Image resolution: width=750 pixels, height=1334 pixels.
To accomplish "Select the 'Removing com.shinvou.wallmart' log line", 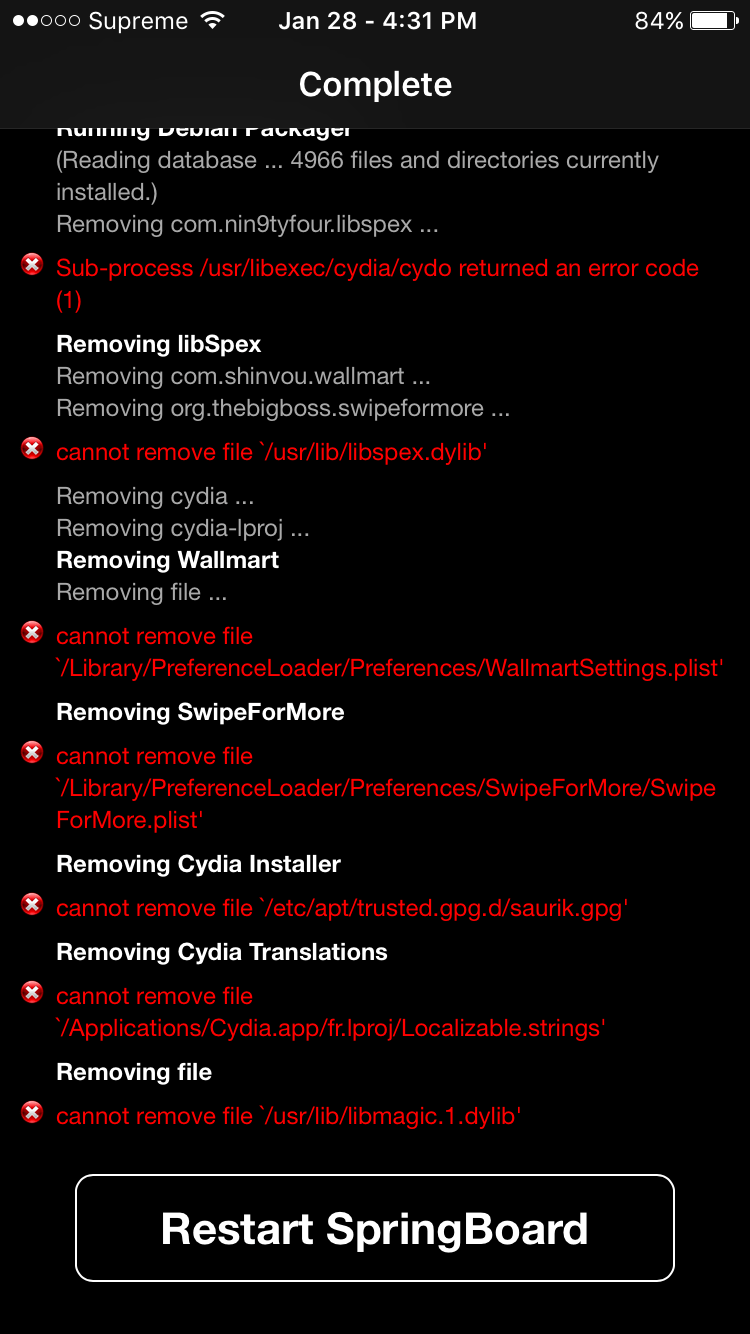I will (244, 376).
